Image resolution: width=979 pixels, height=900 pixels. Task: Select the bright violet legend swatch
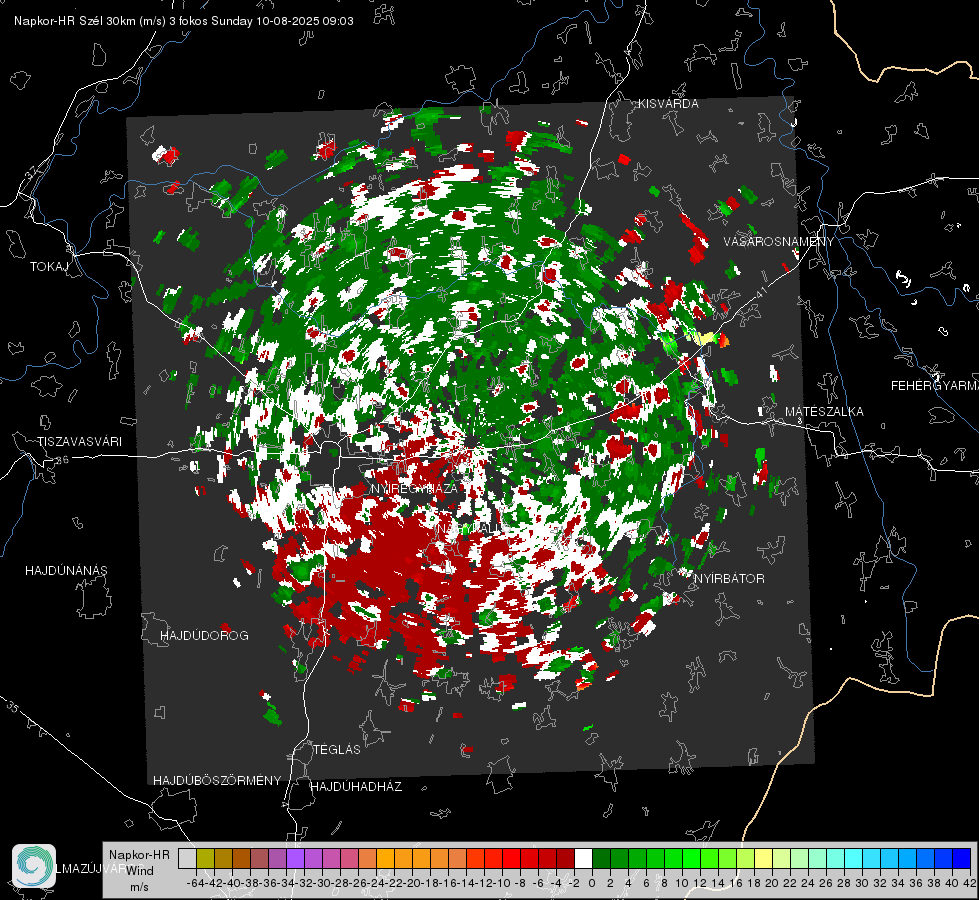click(295, 858)
